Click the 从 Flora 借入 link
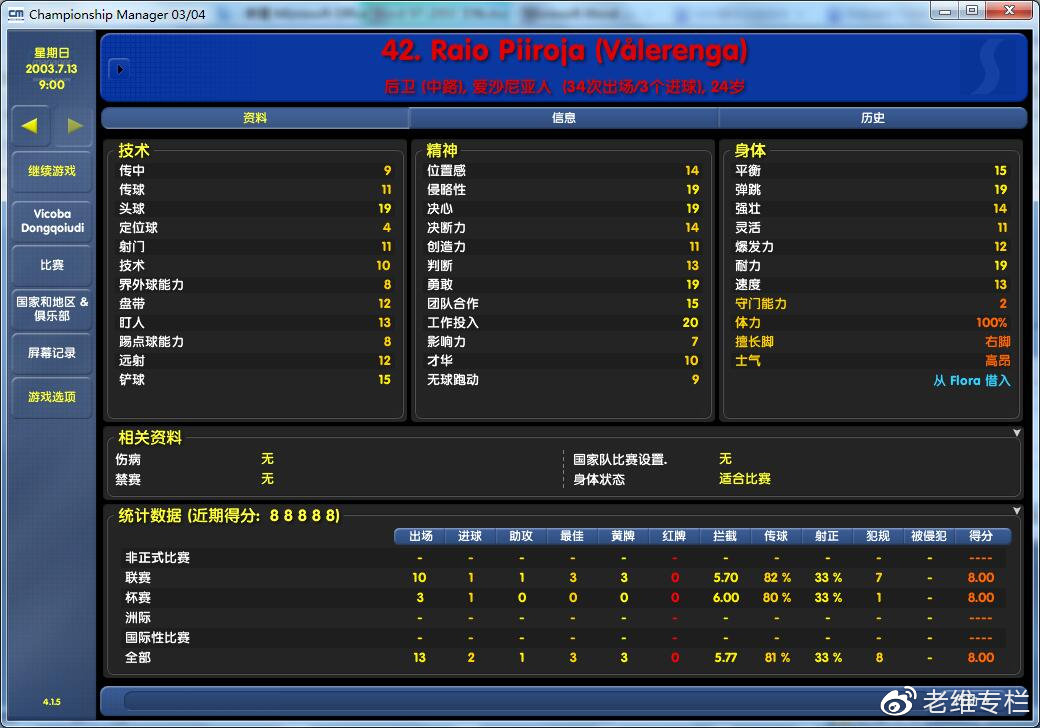 tap(972, 381)
